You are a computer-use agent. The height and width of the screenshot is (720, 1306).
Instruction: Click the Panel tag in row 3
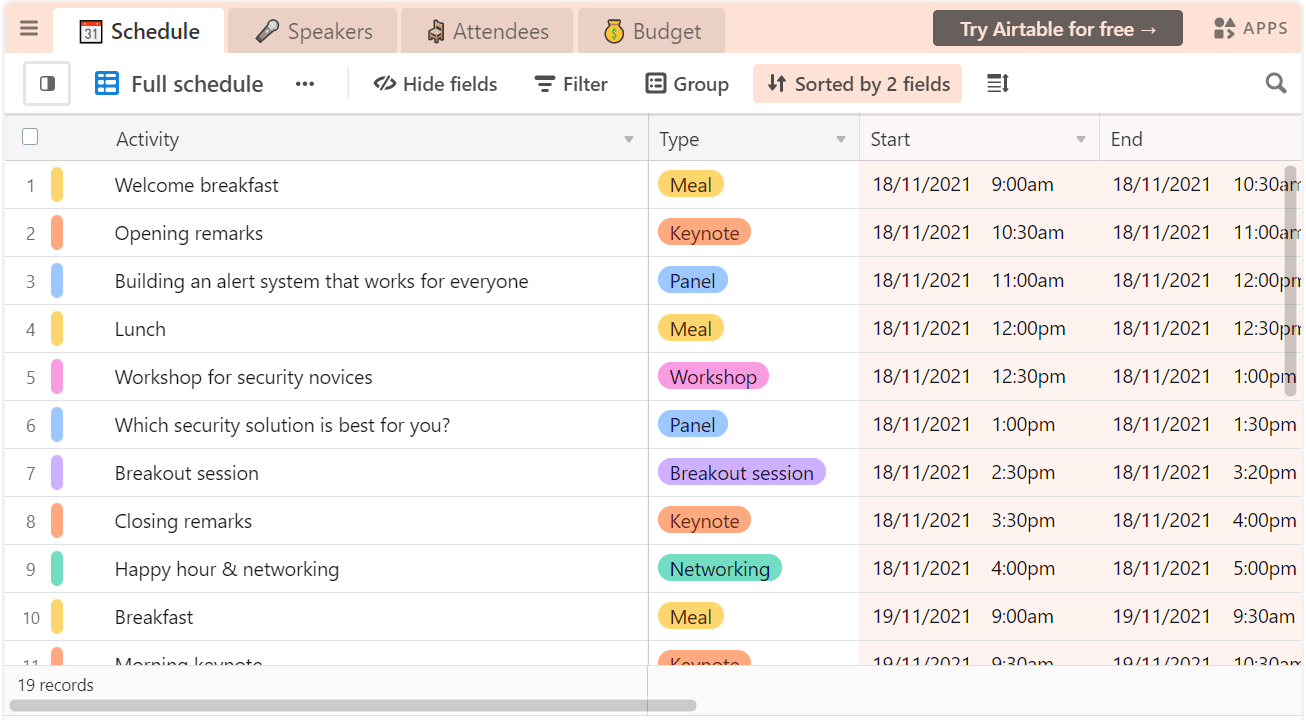[692, 281]
